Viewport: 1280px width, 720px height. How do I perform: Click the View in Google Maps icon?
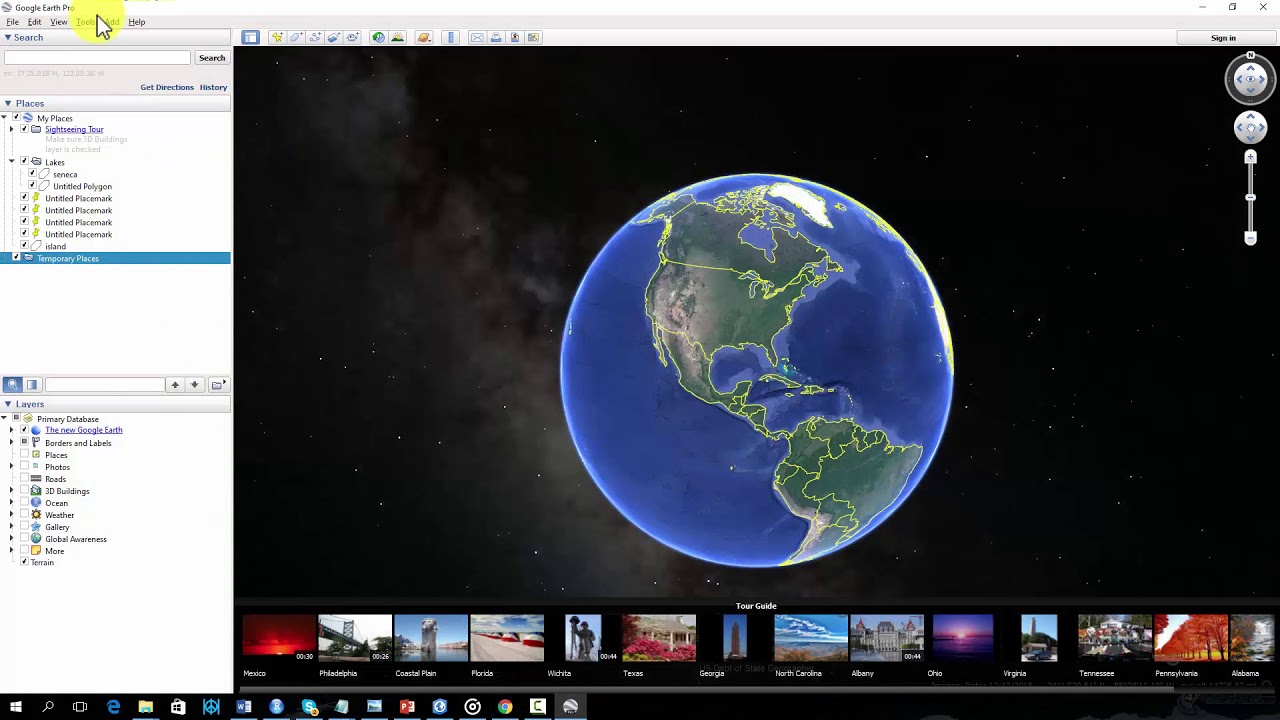click(534, 38)
